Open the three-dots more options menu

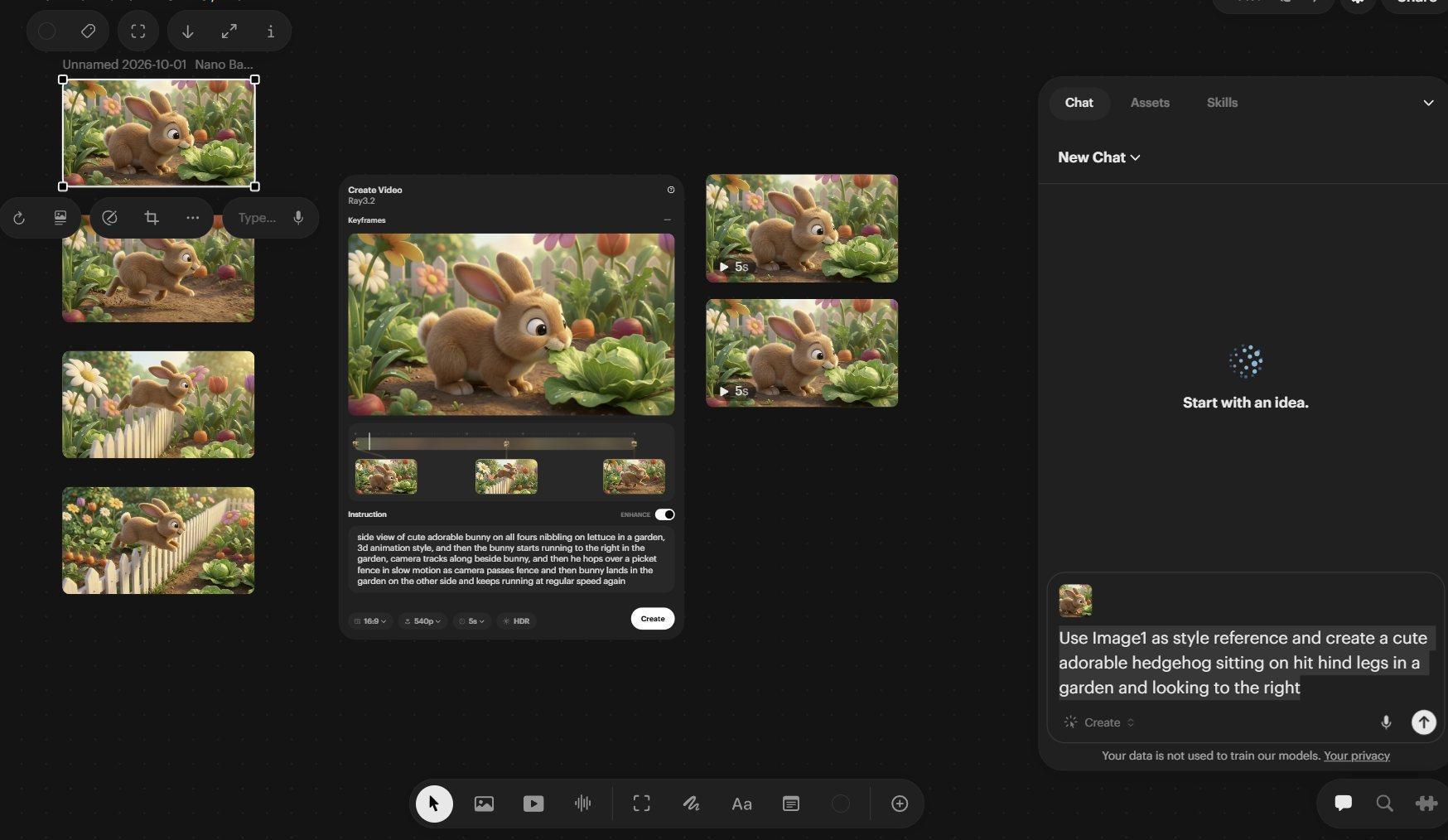point(193,218)
